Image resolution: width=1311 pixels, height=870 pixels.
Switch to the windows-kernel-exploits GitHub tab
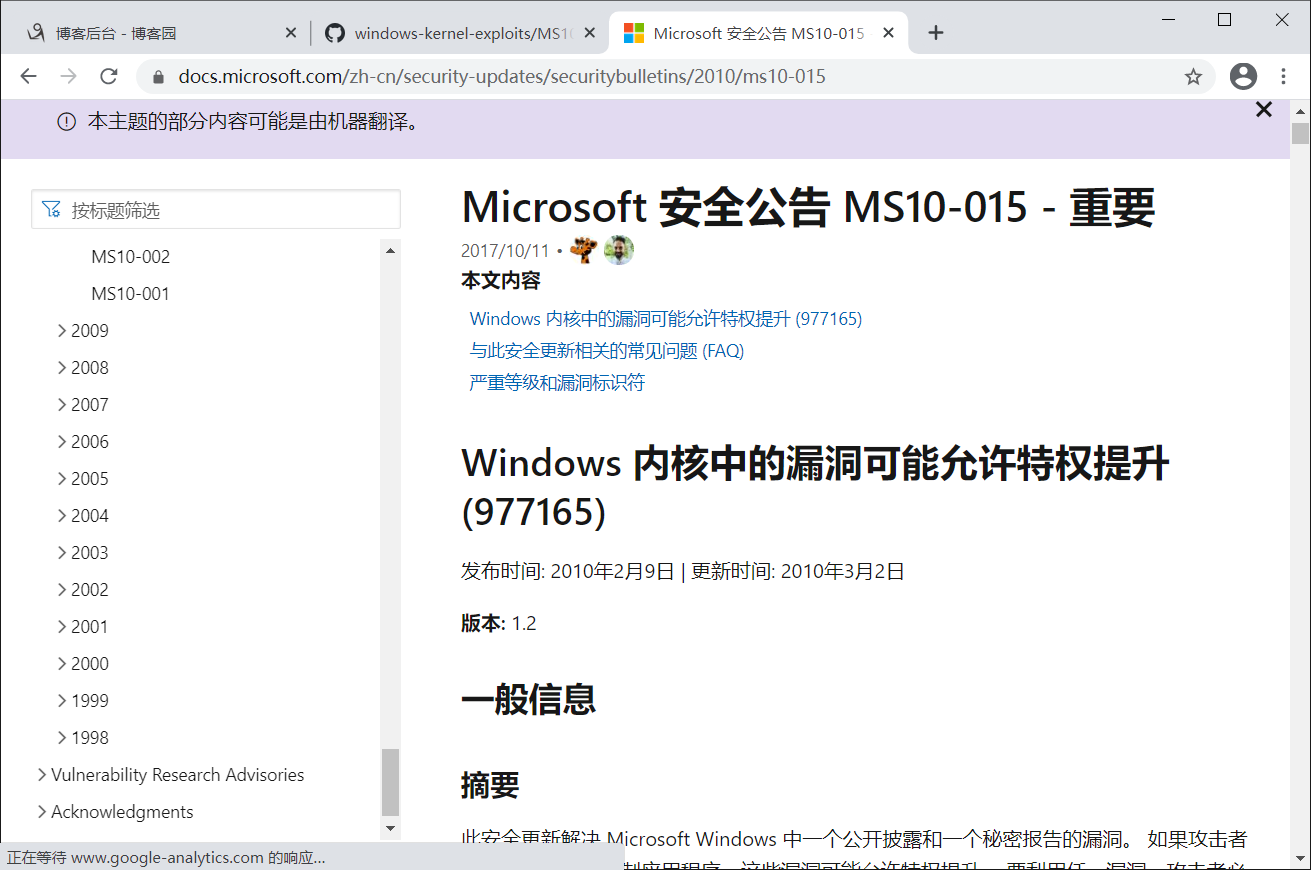(459, 33)
